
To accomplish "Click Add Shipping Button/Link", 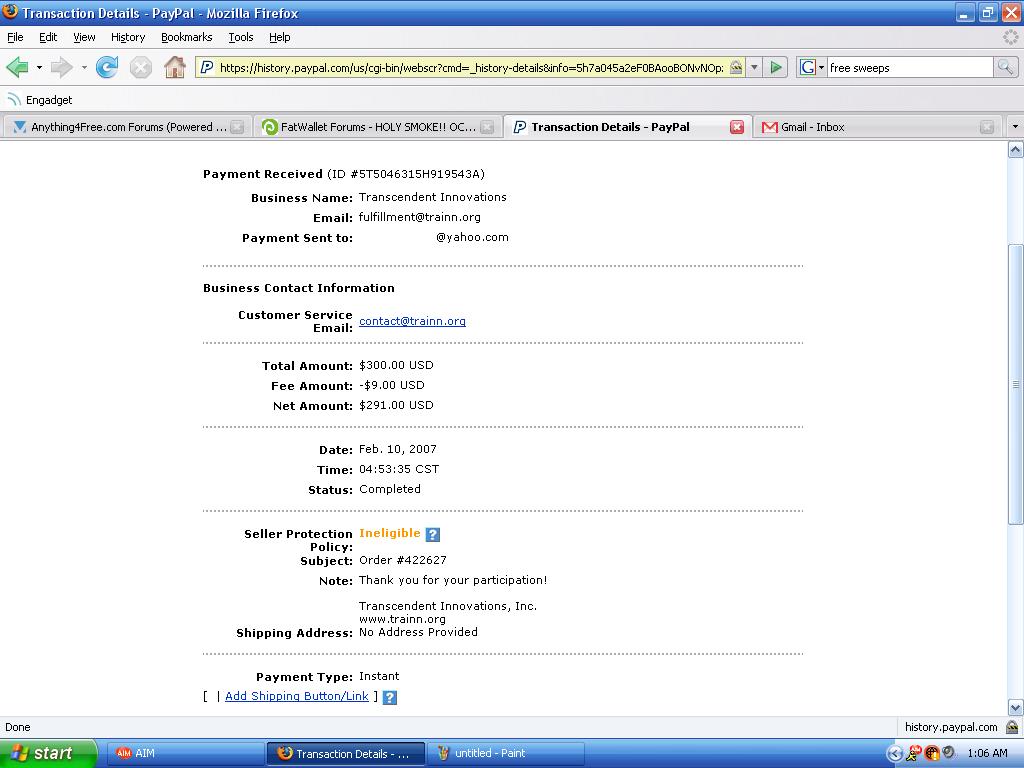I will click(296, 696).
